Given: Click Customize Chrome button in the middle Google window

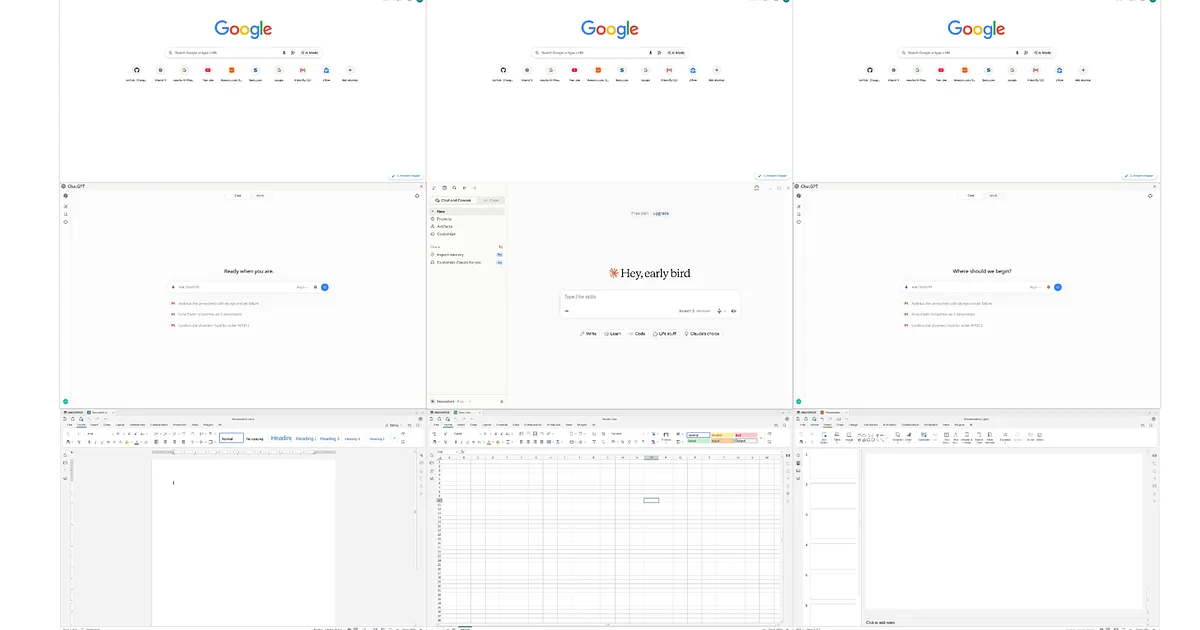Looking at the screenshot, I should click(772, 175).
